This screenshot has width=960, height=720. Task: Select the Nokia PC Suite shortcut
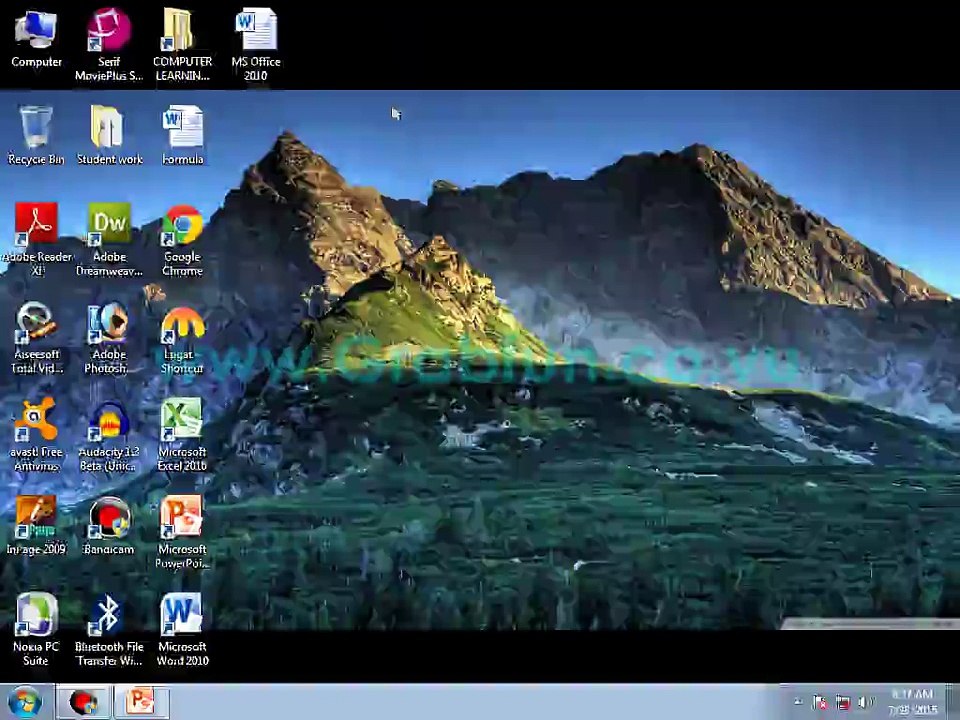pos(36,629)
